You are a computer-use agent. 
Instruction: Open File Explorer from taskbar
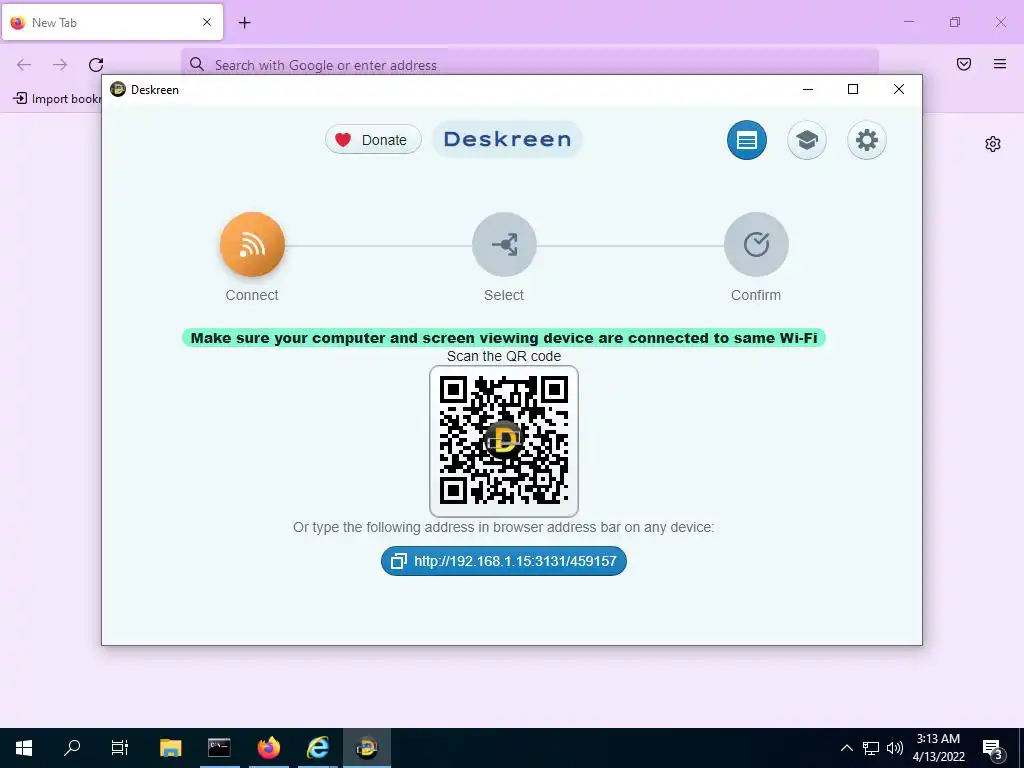[x=170, y=748]
